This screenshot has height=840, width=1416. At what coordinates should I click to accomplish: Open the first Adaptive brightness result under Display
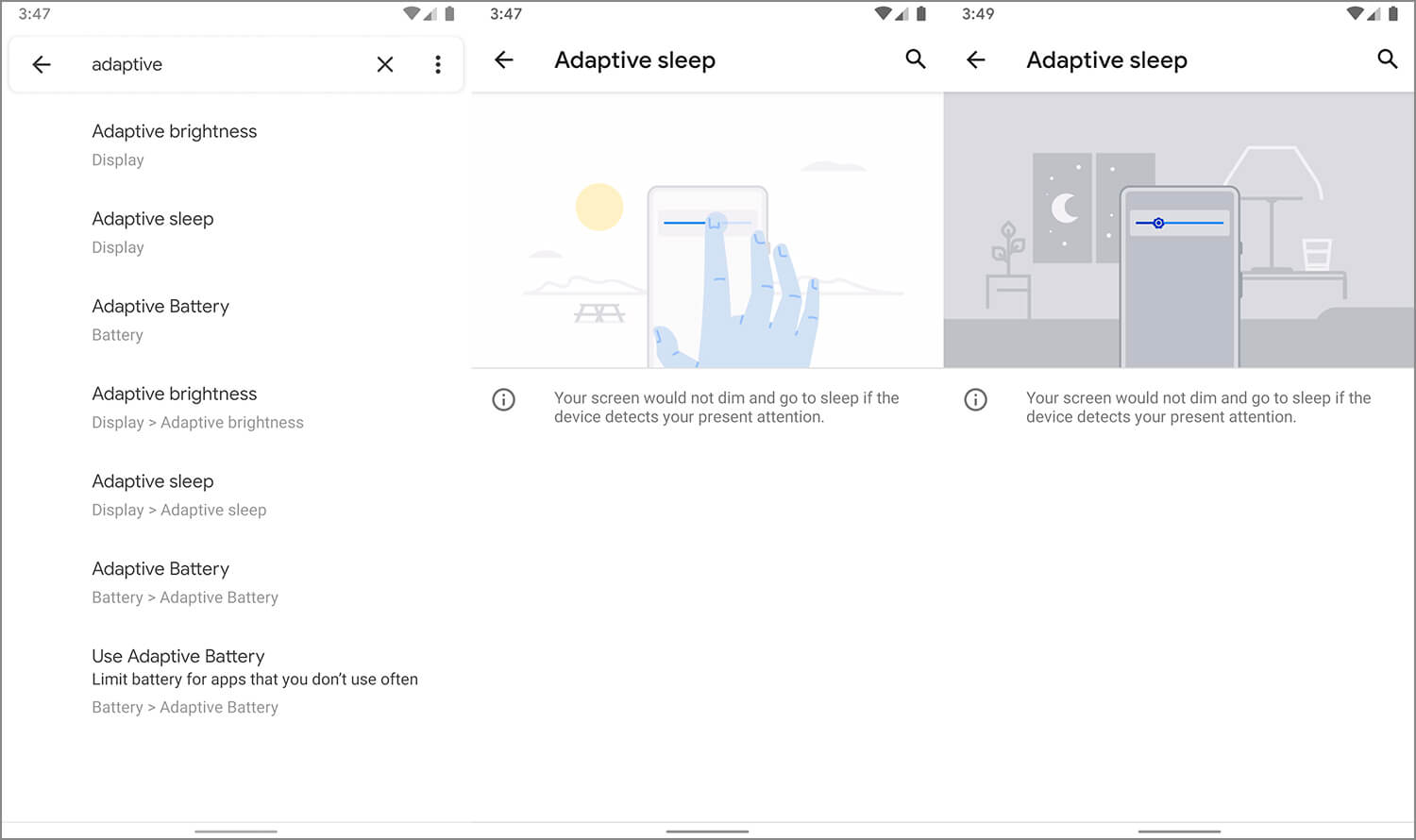(175, 144)
